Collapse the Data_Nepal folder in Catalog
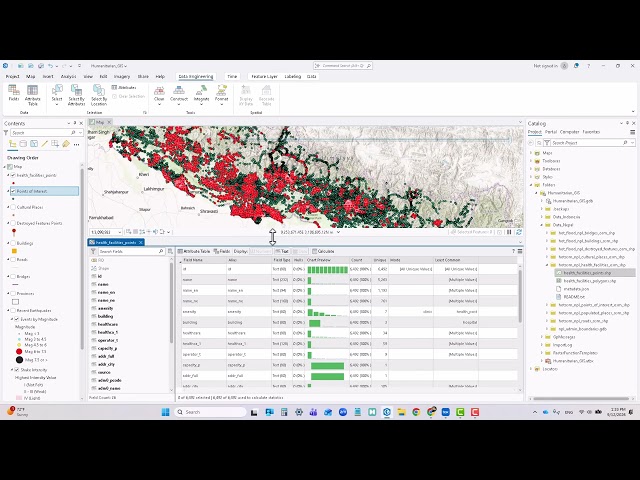The image size is (640, 480). pos(542,225)
